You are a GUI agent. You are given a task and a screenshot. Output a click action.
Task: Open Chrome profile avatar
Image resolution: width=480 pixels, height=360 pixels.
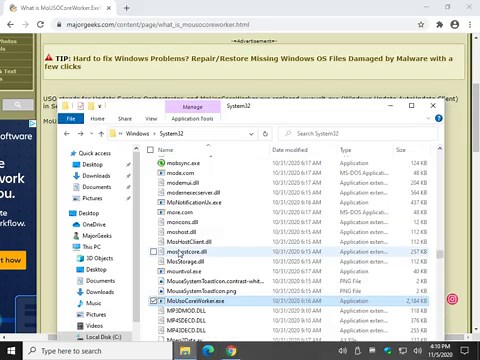click(x=455, y=24)
